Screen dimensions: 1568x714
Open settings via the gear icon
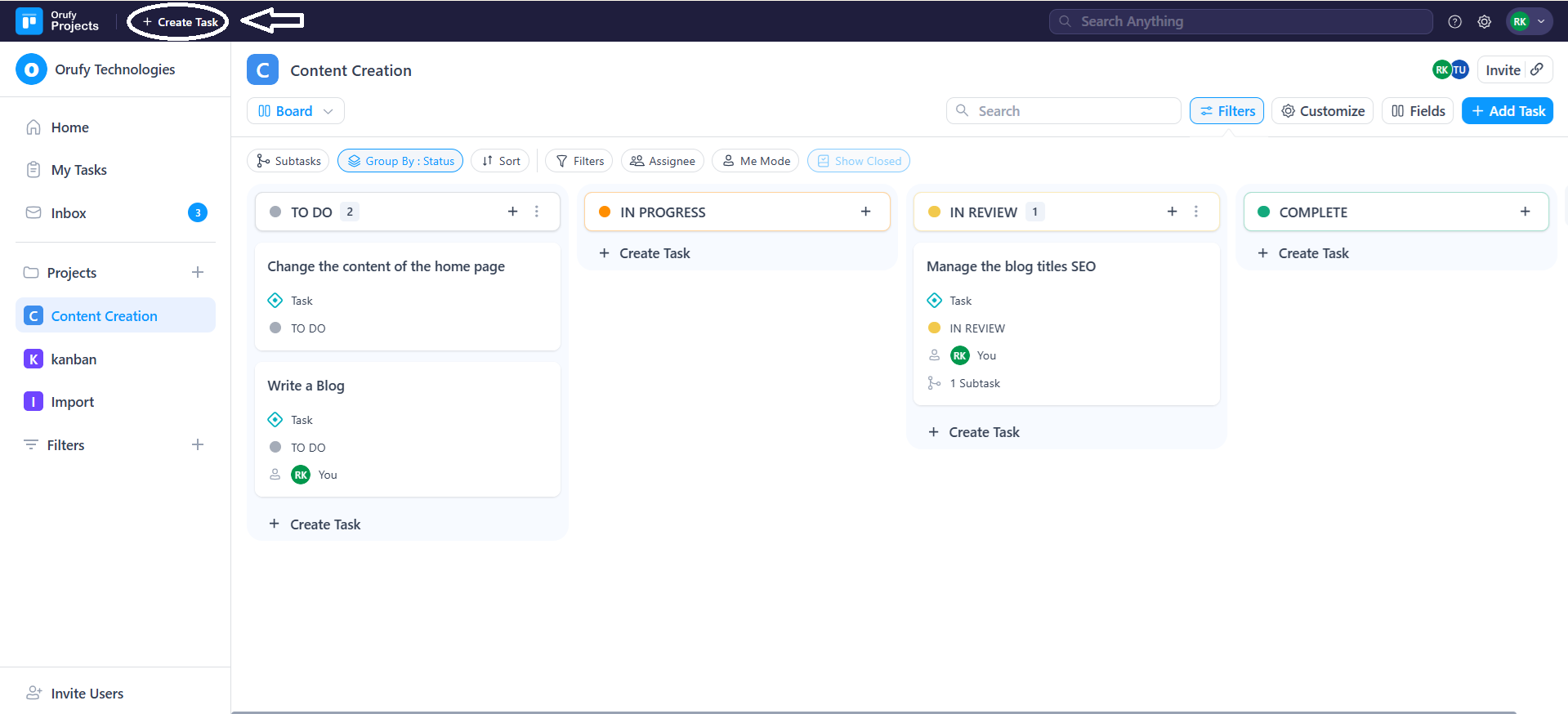pyautogui.click(x=1484, y=22)
